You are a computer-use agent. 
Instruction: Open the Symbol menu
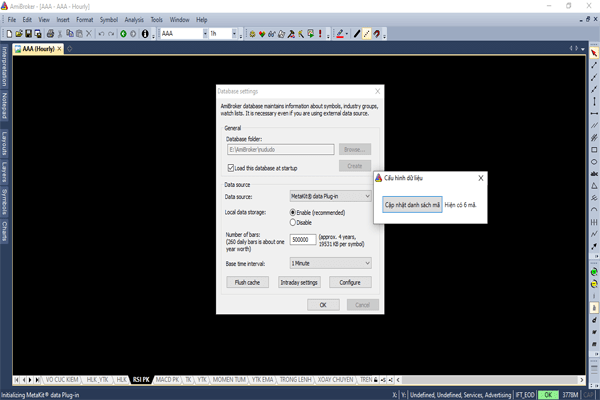109,20
